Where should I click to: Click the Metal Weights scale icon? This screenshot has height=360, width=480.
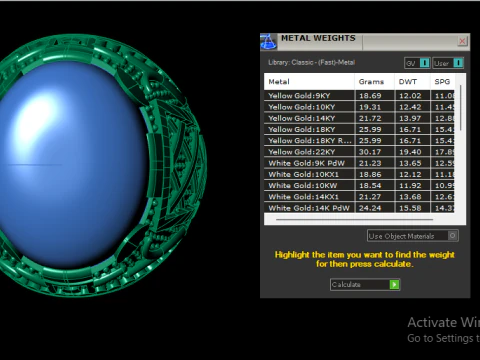coord(268,42)
